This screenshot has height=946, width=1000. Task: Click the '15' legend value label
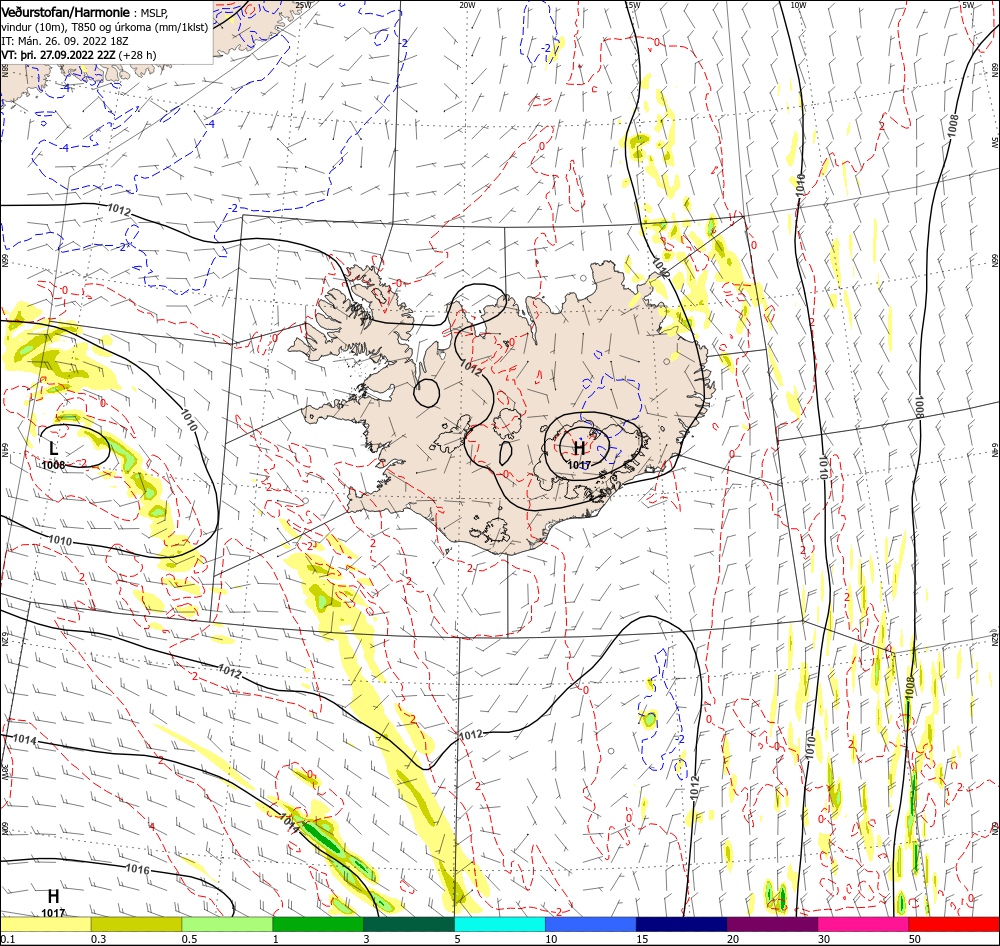tap(642, 939)
